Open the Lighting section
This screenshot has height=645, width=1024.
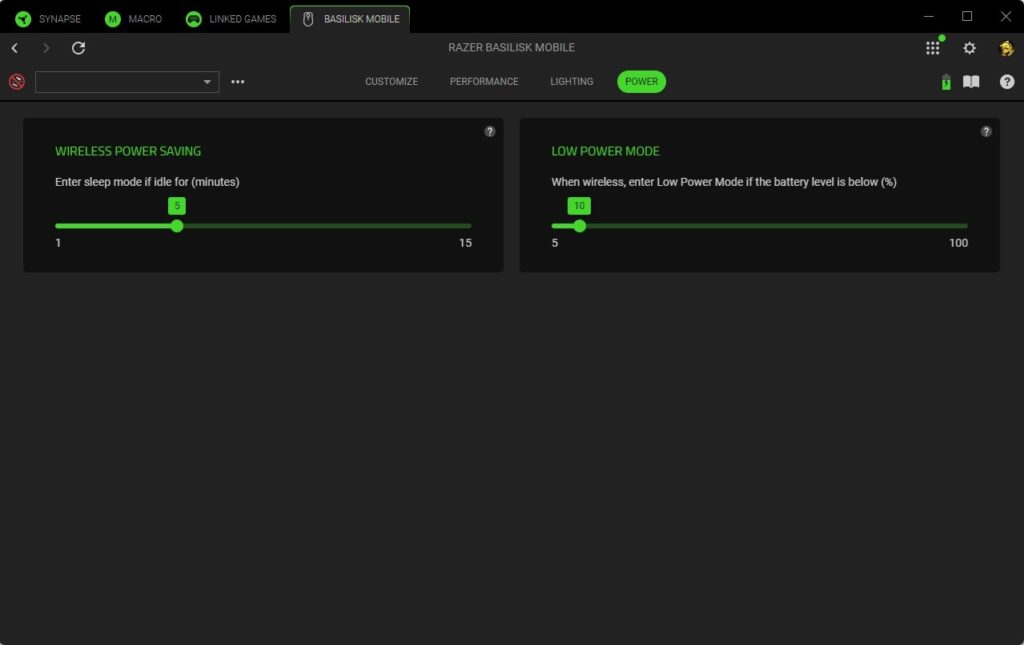571,82
